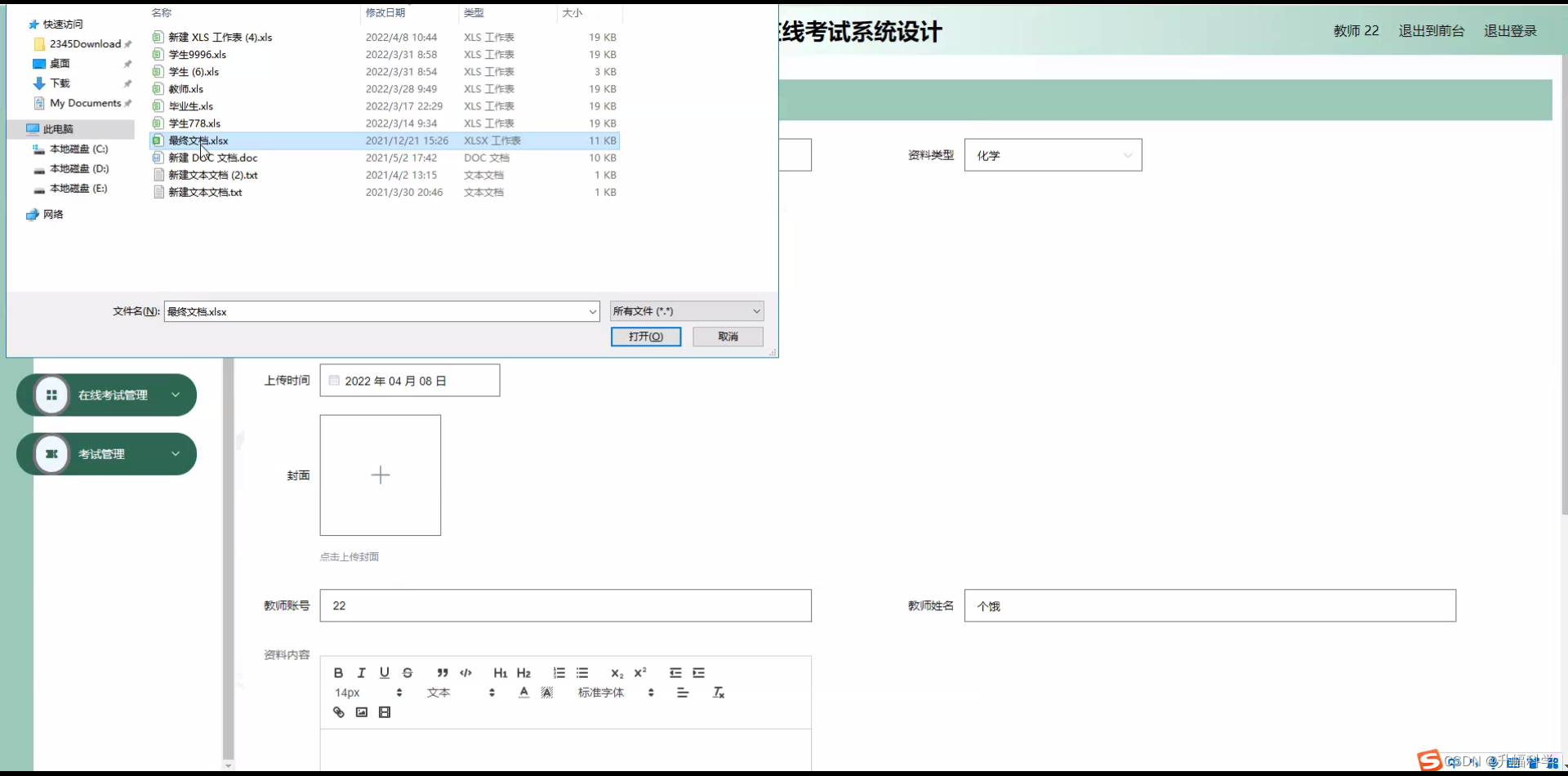Insert a blockquote in the 资料内容 editor
1568x776 pixels.
tap(442, 672)
